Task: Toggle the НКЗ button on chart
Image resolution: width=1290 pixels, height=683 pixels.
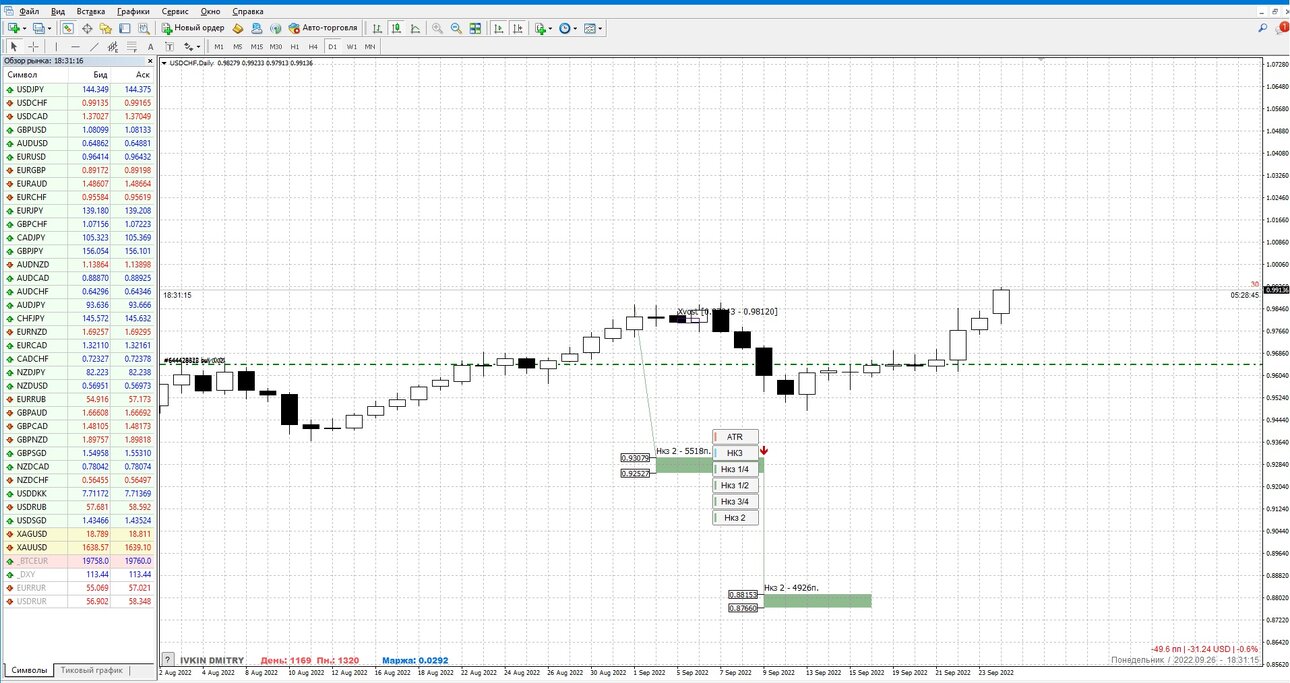Action: click(x=735, y=453)
